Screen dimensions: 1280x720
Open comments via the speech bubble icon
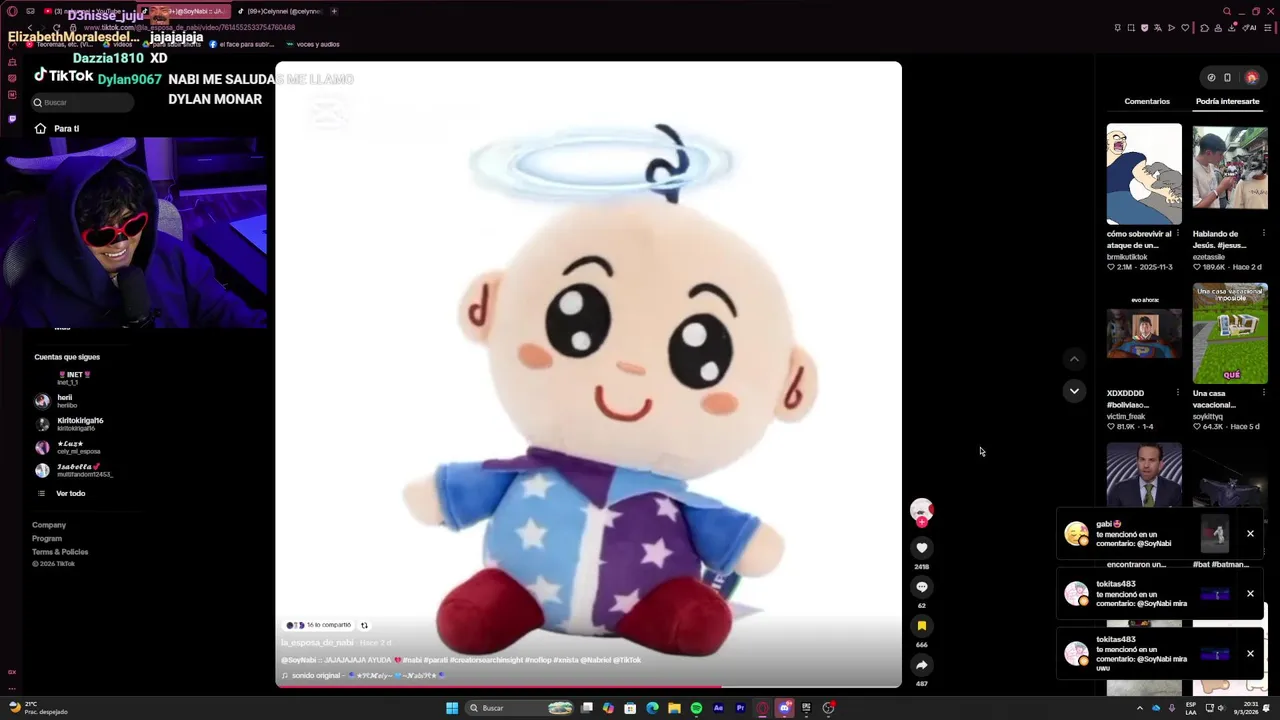coord(922,587)
